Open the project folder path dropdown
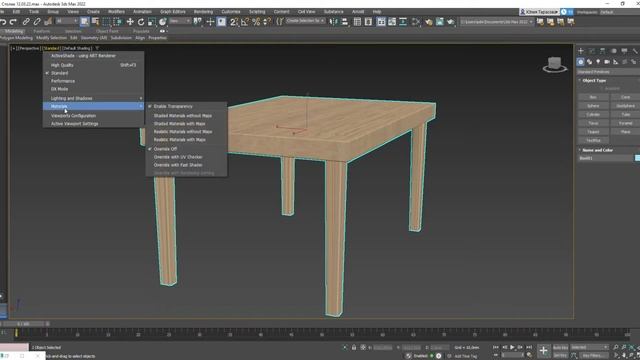This screenshot has width=640, height=360. [x=497, y=22]
